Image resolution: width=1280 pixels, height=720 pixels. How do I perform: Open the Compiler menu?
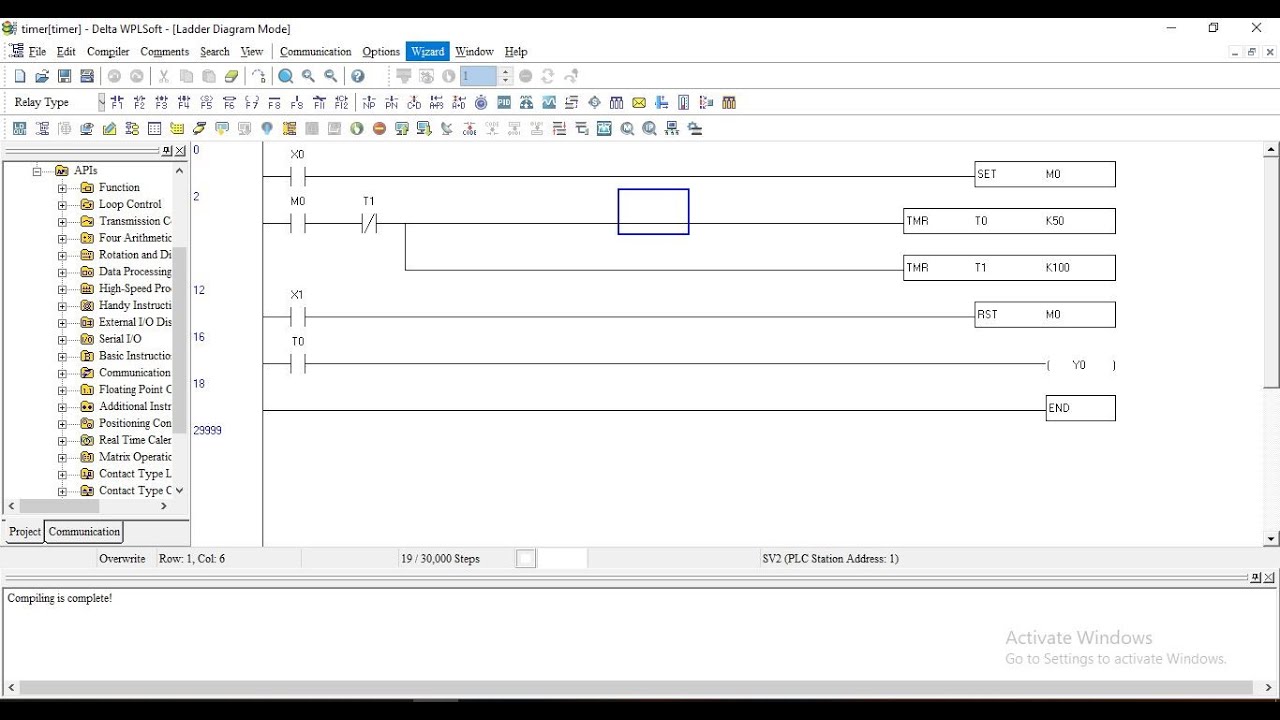108,51
